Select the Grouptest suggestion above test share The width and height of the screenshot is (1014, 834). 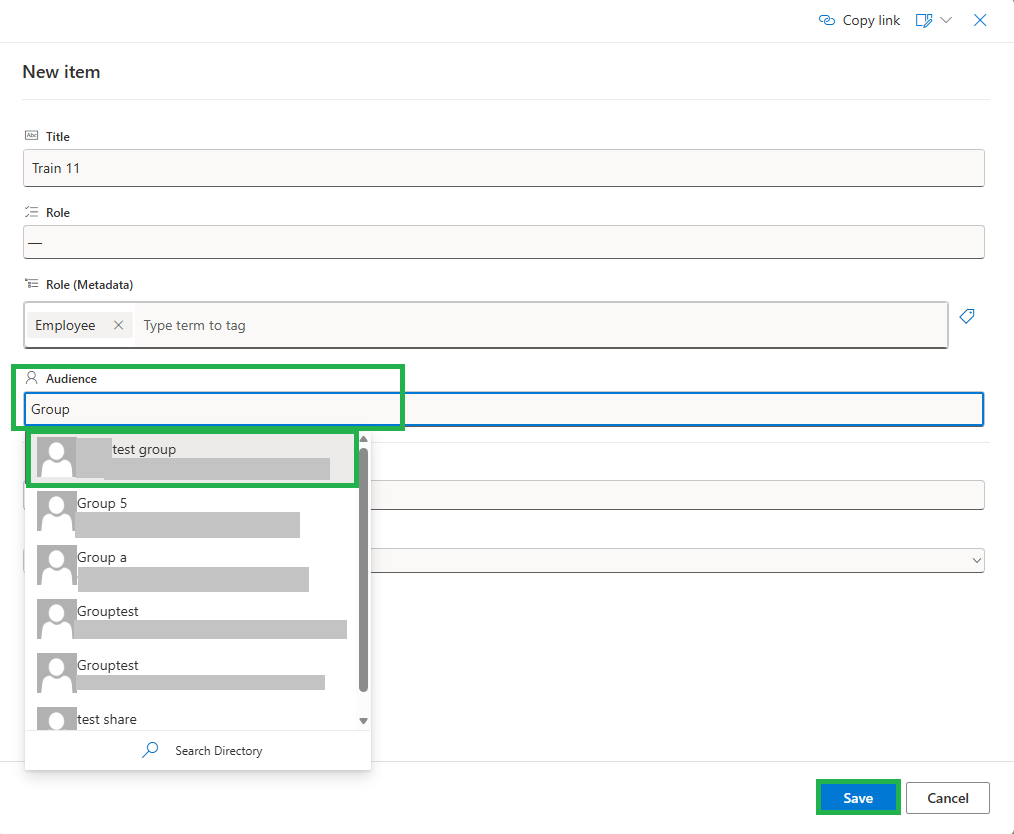pyautogui.click(x=193, y=675)
